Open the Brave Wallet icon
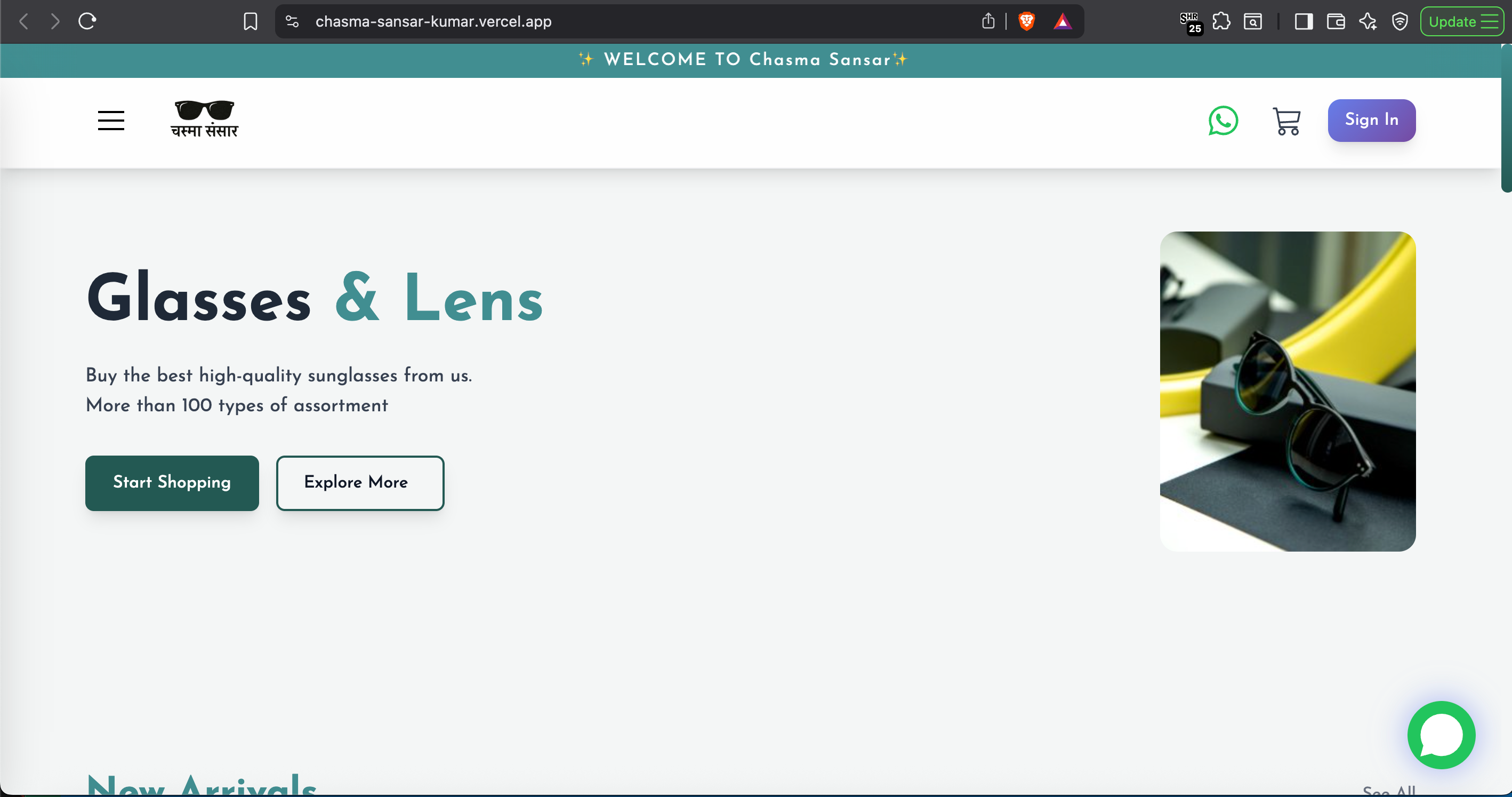This screenshot has width=1512, height=797. tap(1336, 22)
